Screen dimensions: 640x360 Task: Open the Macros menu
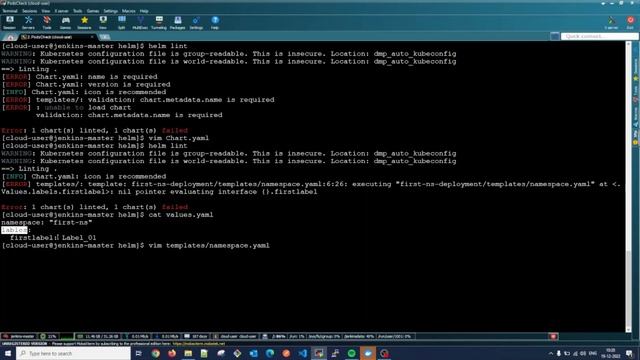(x=129, y=11)
